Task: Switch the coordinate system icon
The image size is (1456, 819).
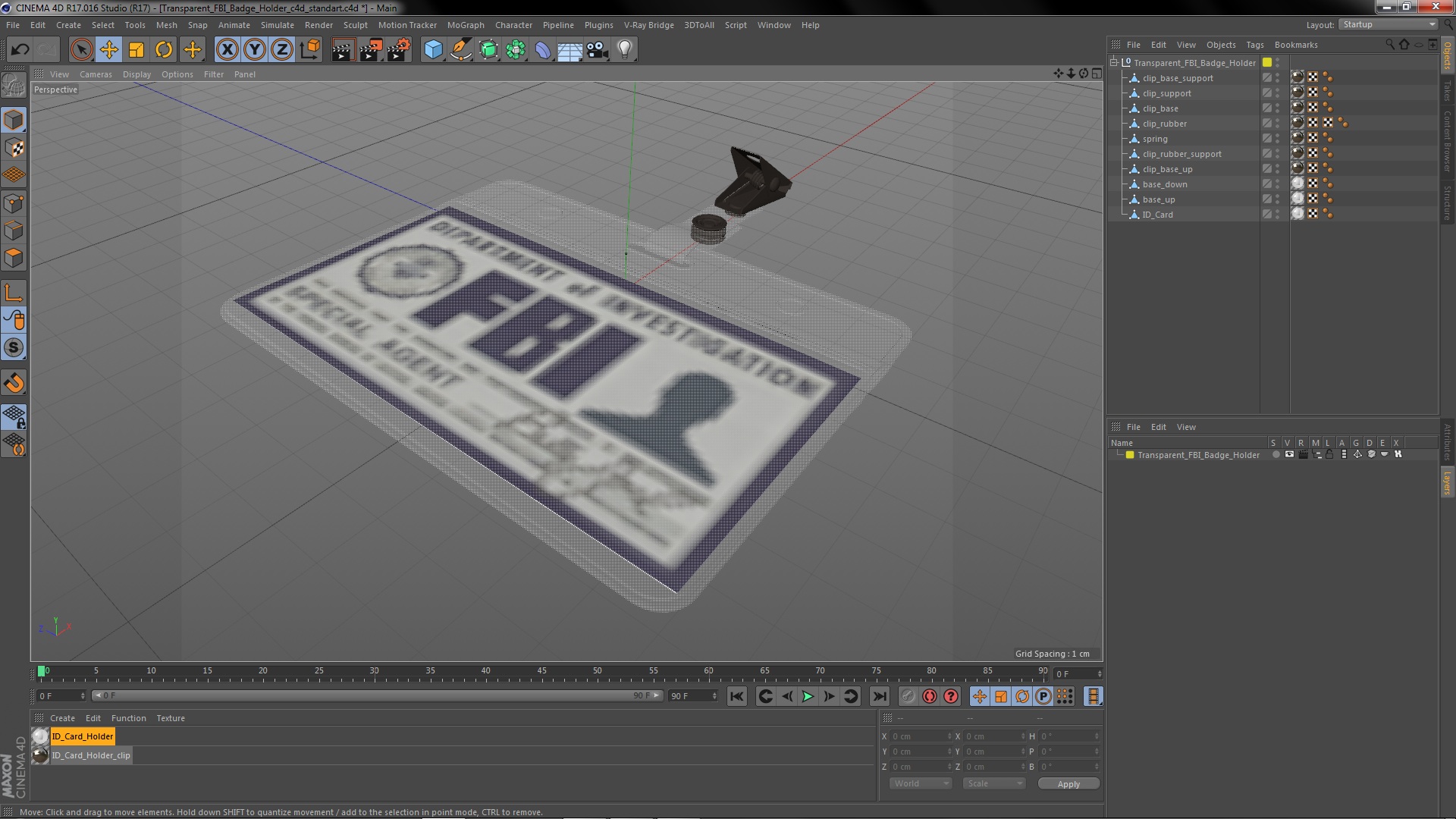Action: tap(309, 50)
